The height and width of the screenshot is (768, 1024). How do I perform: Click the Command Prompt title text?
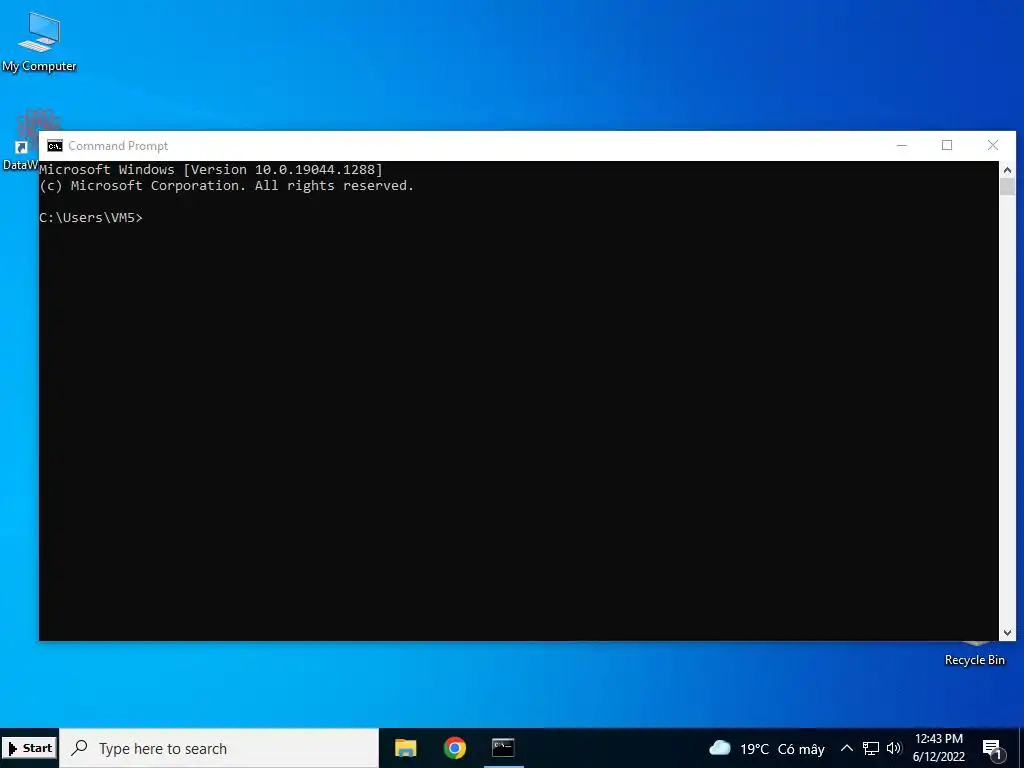[x=118, y=146]
